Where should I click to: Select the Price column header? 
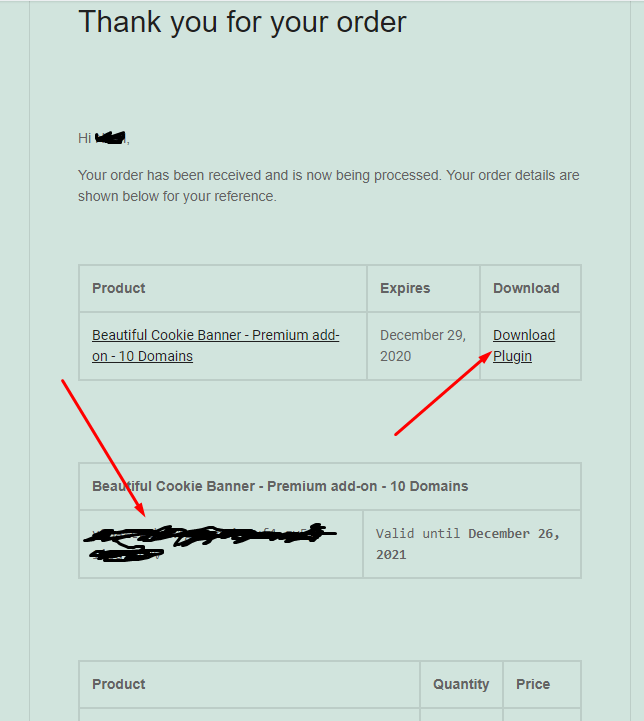pos(533,684)
